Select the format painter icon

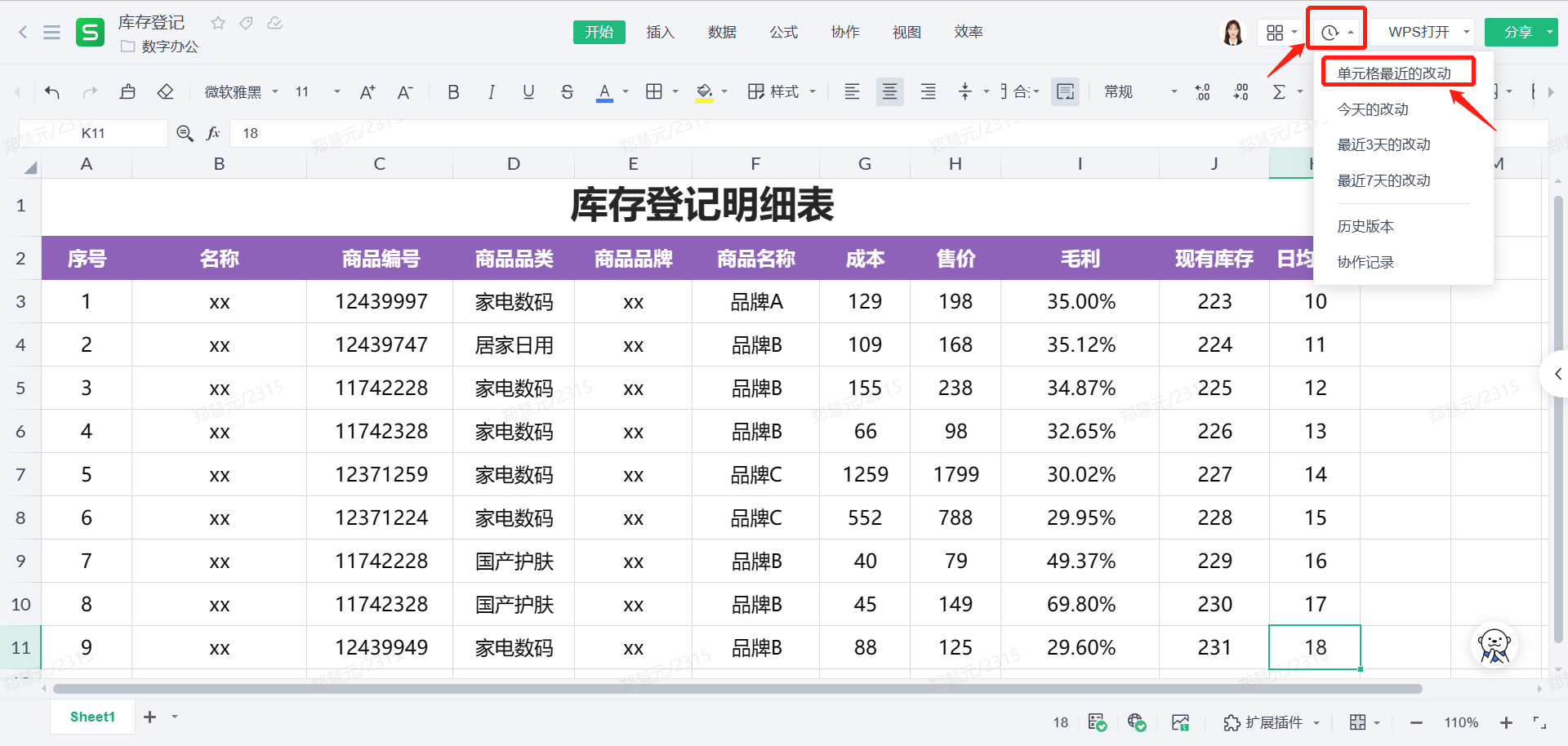tap(127, 92)
